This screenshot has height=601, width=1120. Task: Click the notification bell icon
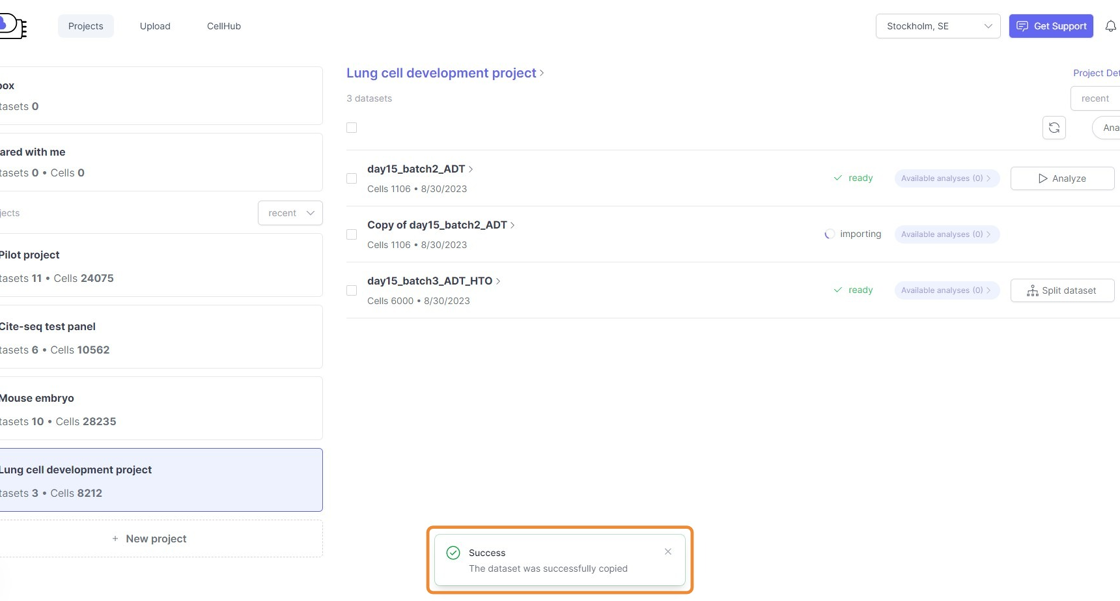tap(1110, 26)
